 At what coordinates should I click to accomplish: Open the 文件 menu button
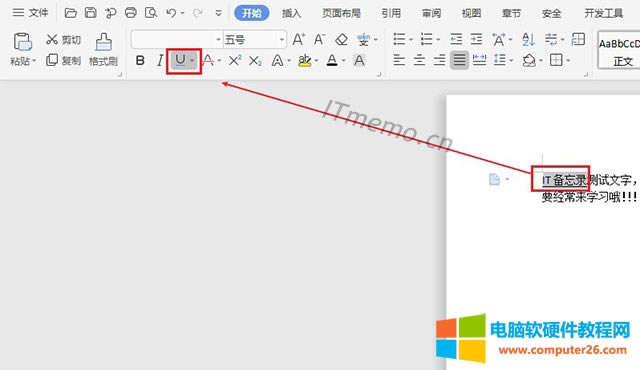point(30,13)
